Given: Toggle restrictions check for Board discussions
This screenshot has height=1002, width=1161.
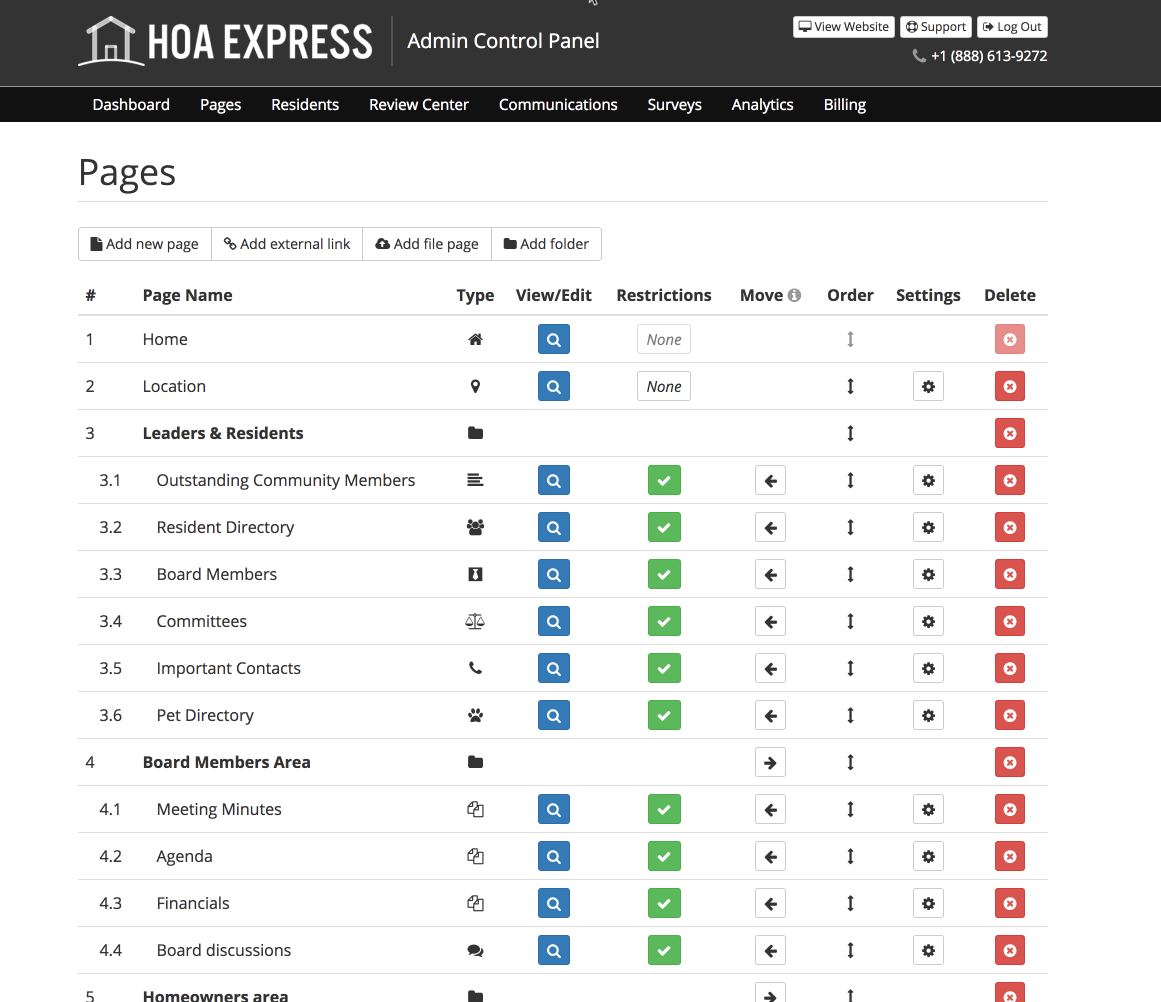Looking at the screenshot, I should point(663,950).
